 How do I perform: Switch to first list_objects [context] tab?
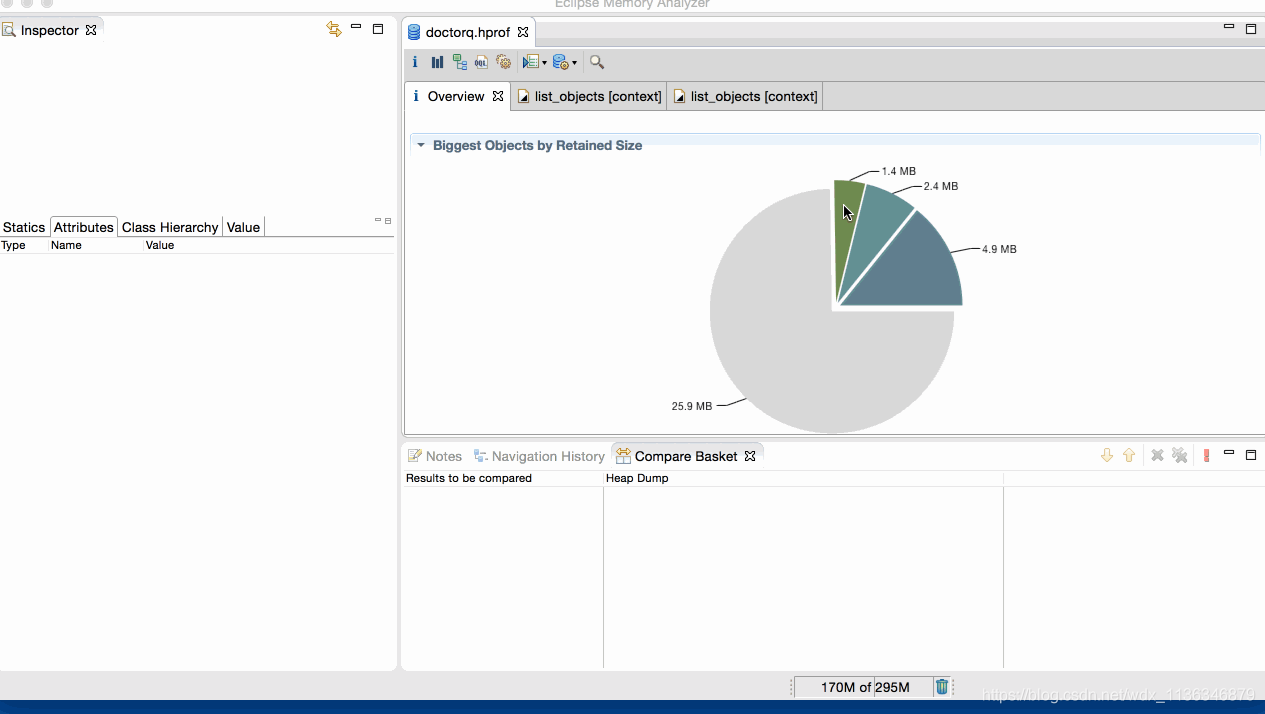(589, 97)
